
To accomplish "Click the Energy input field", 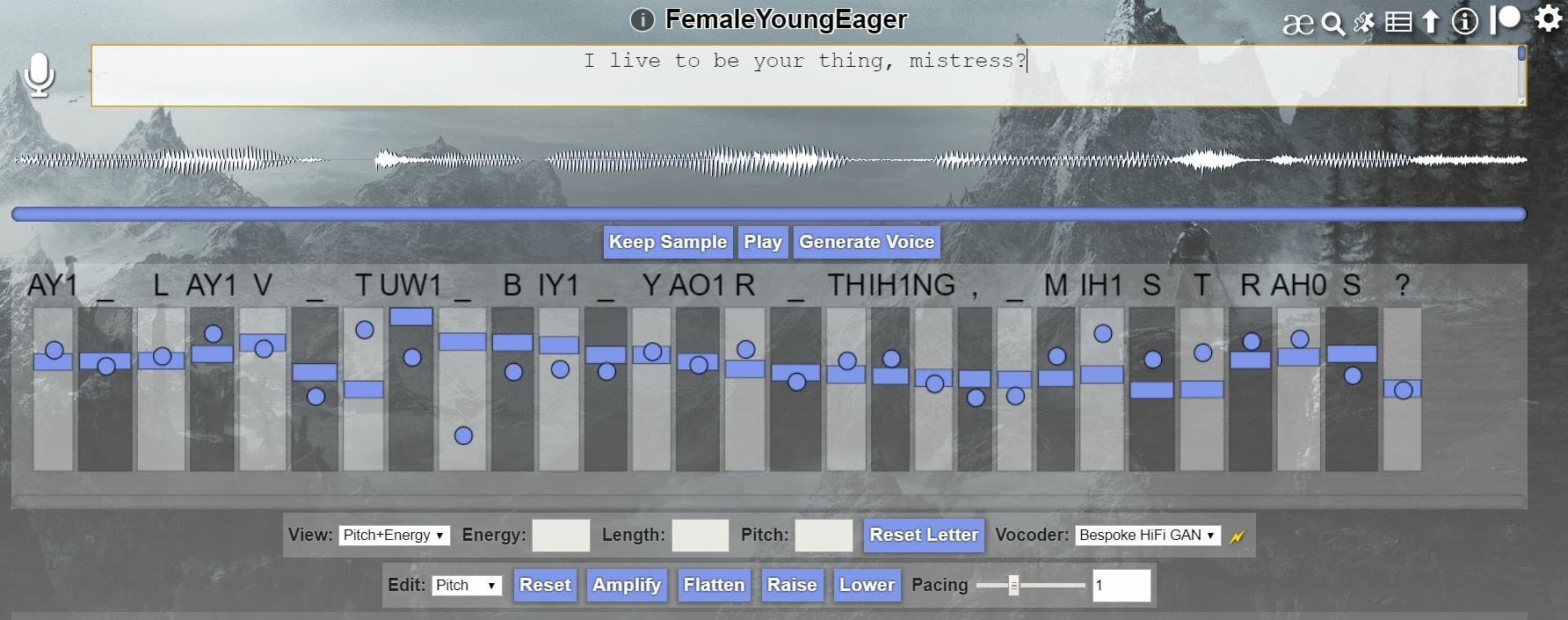I will pyautogui.click(x=561, y=535).
